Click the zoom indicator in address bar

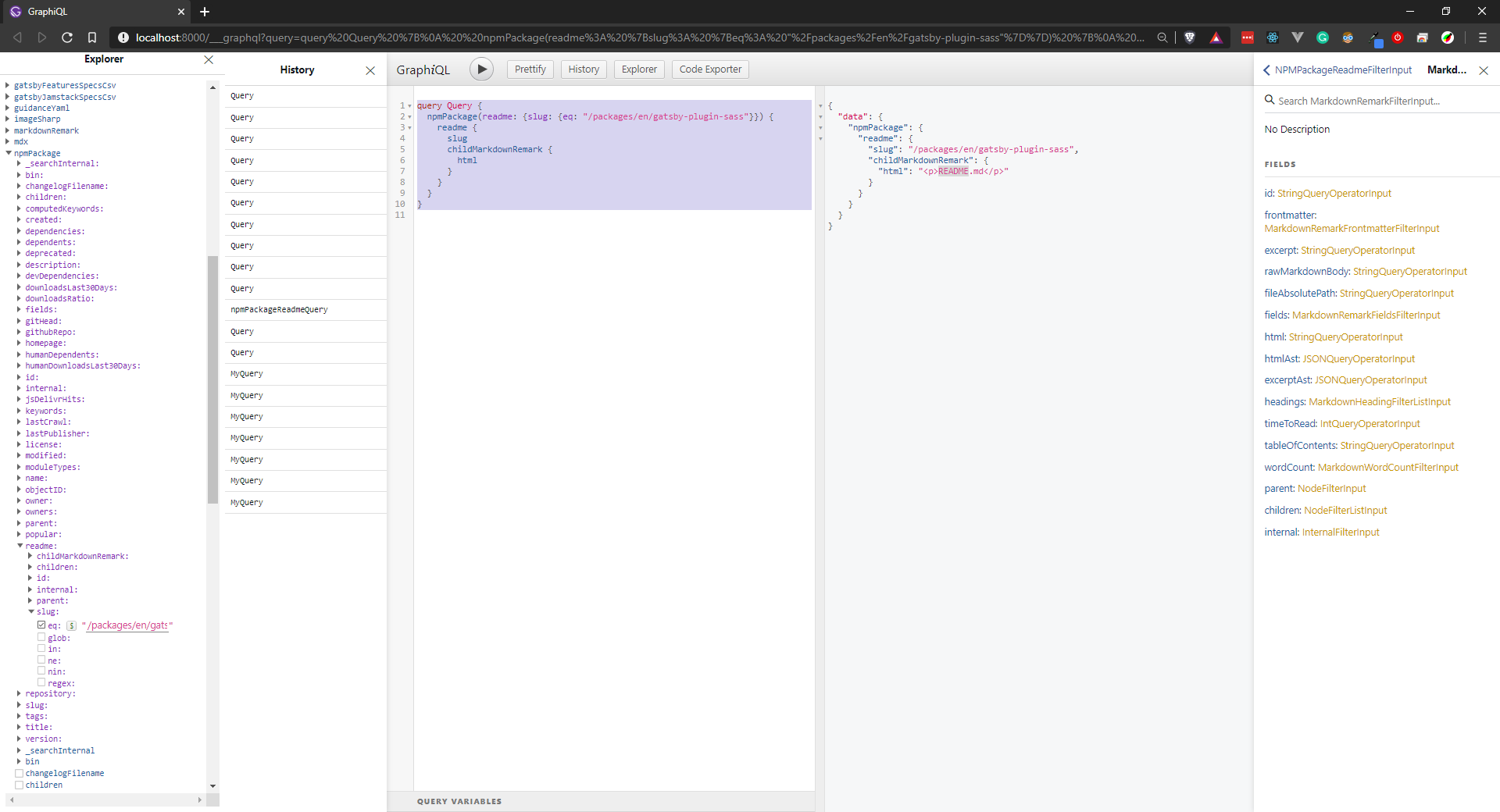1162,37
